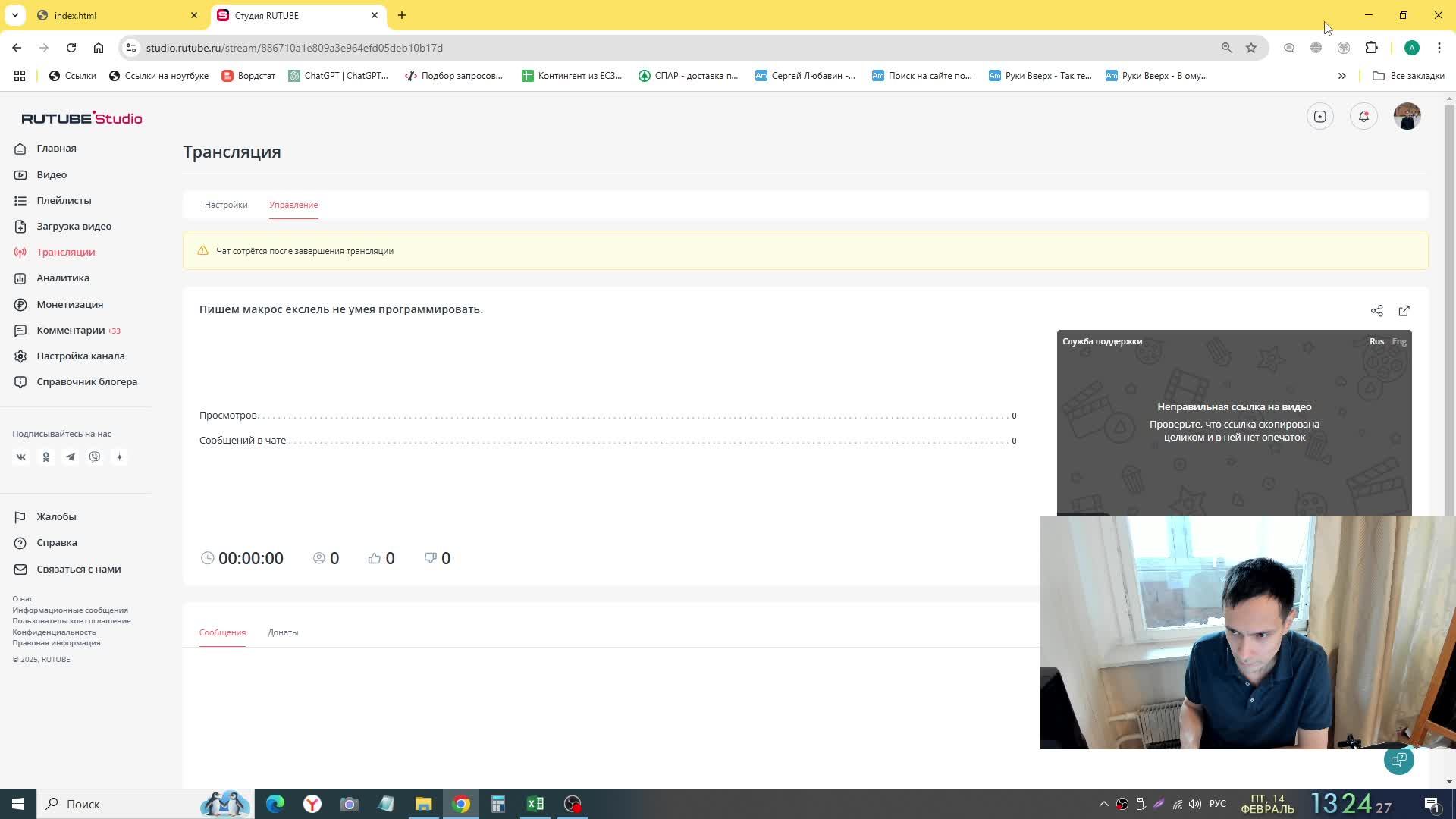Open the tab search dropdown arrow
The image size is (1456, 819).
click(14, 15)
